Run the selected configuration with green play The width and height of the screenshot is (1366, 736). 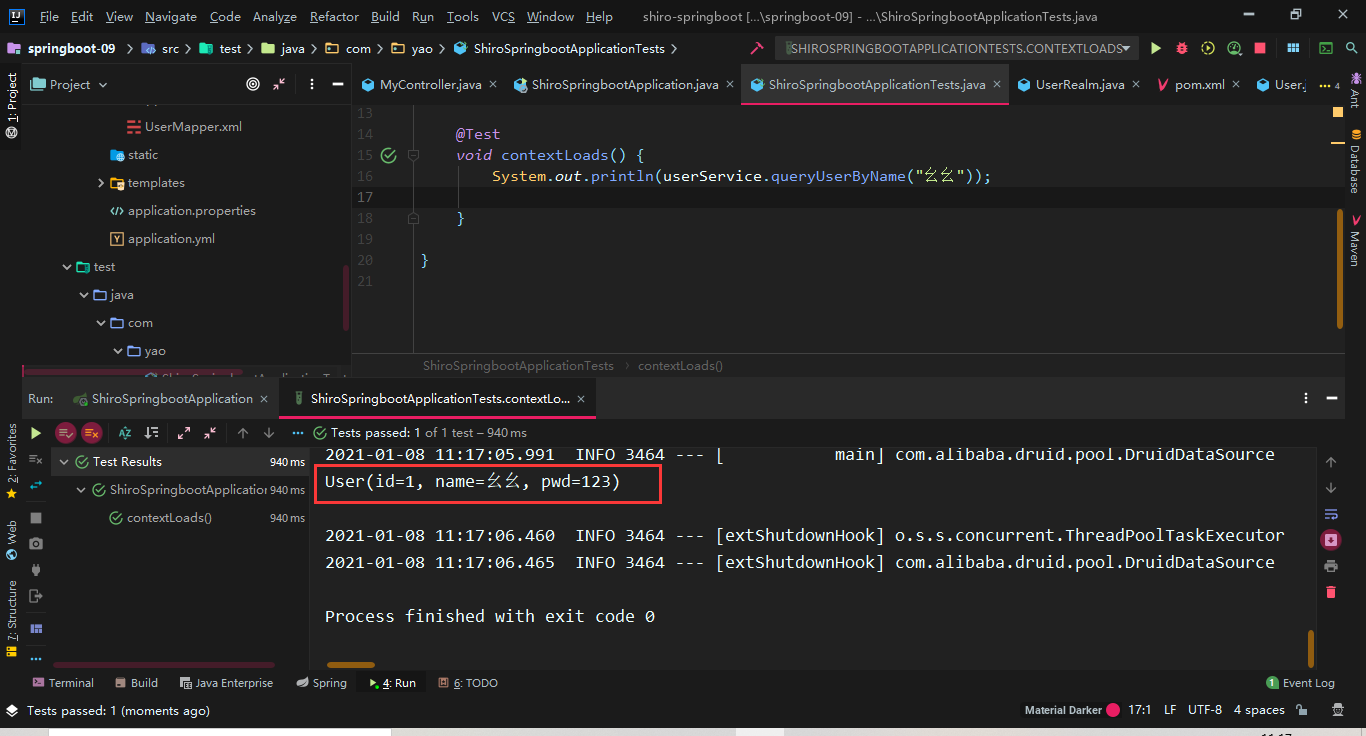(x=1156, y=48)
